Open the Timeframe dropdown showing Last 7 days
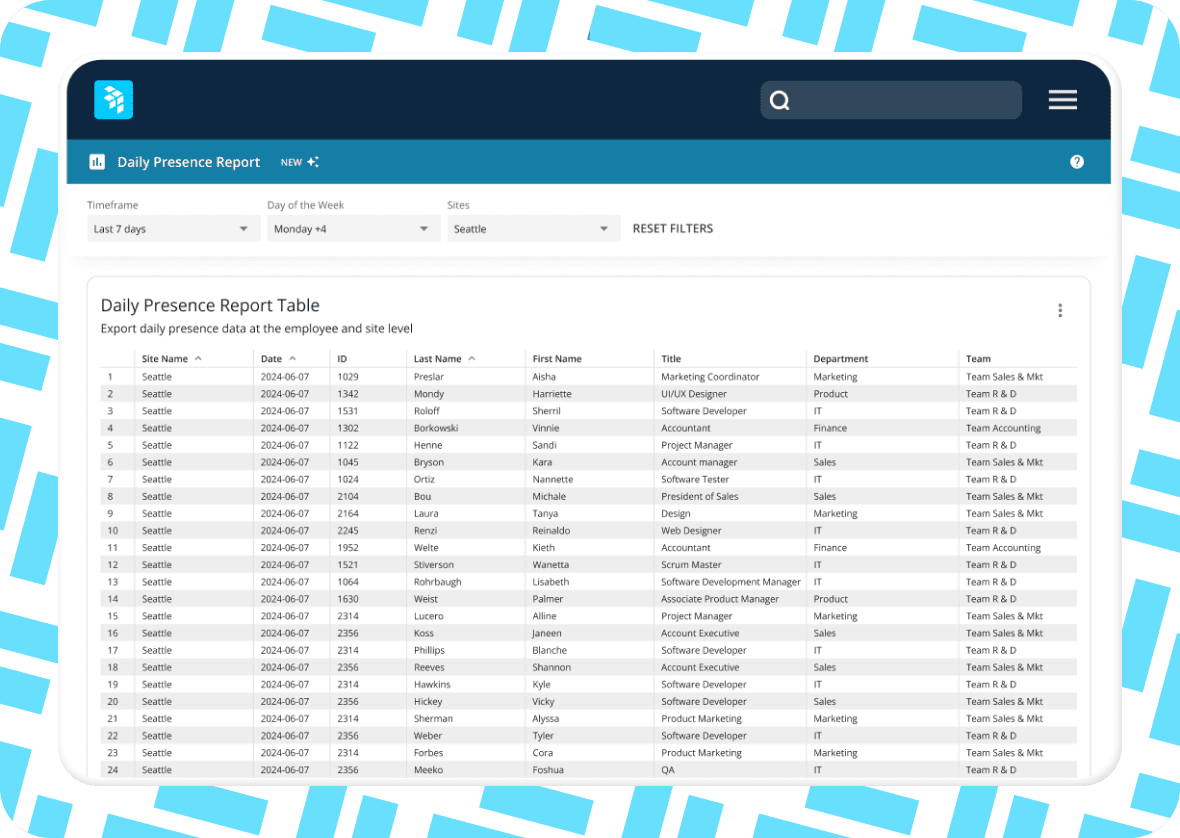This screenshot has width=1180, height=838. point(172,228)
